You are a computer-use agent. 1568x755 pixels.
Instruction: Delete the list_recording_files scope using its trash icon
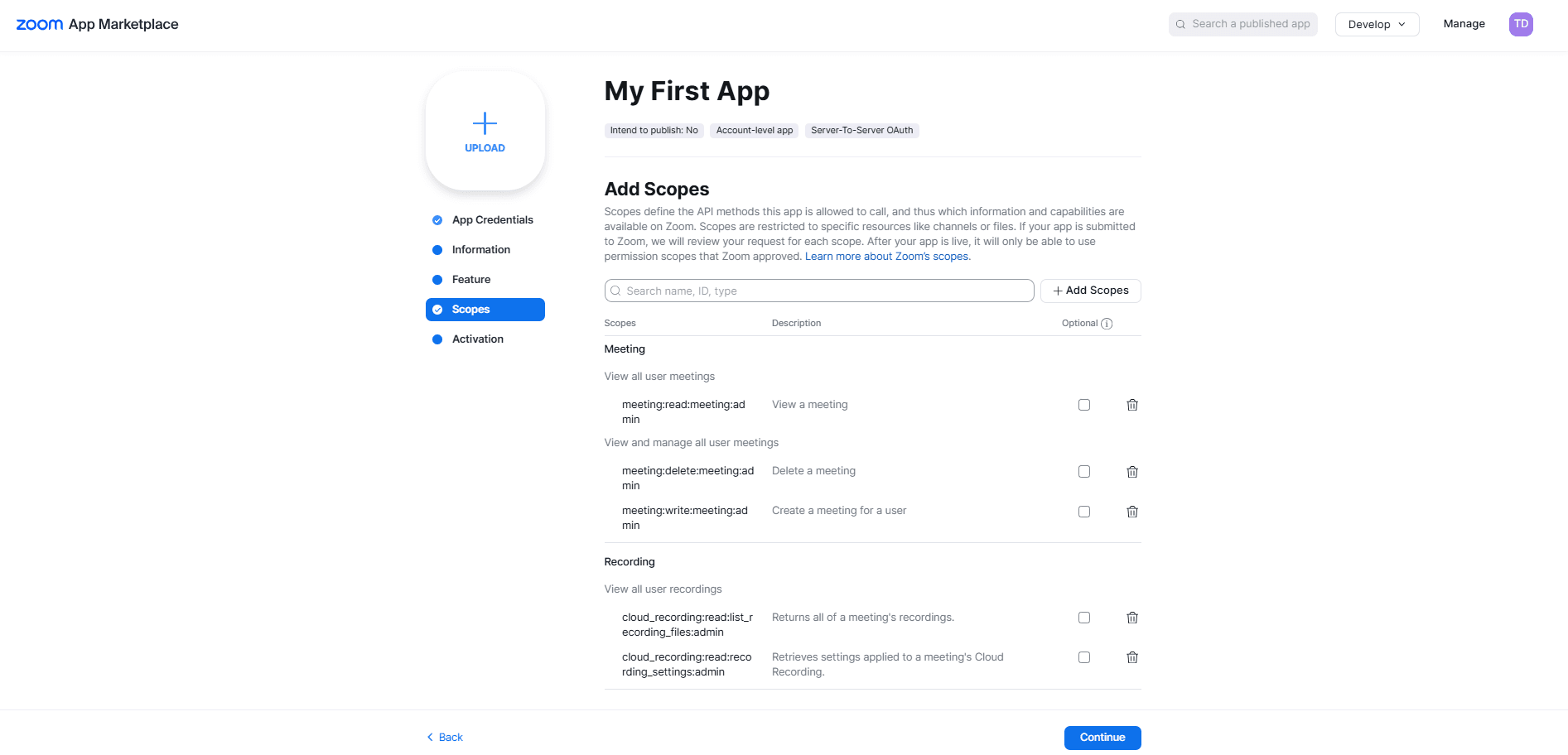pyautogui.click(x=1132, y=618)
